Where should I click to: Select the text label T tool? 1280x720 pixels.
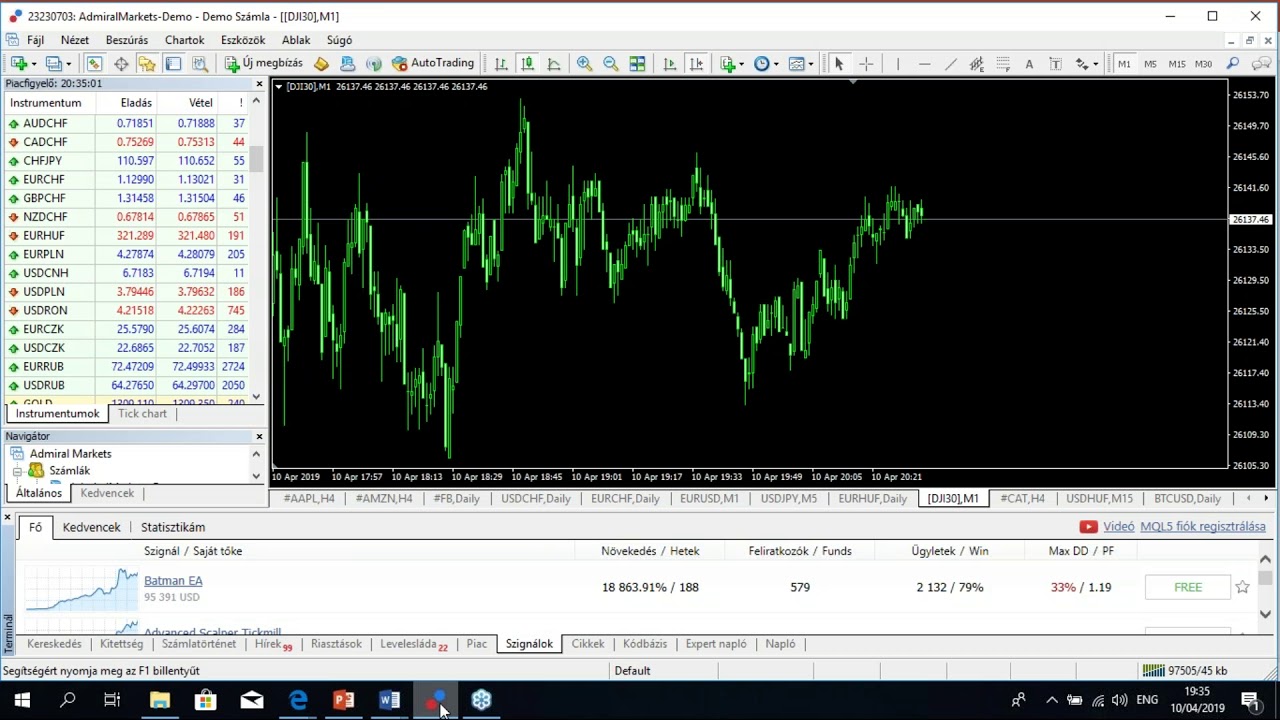(x=1055, y=64)
